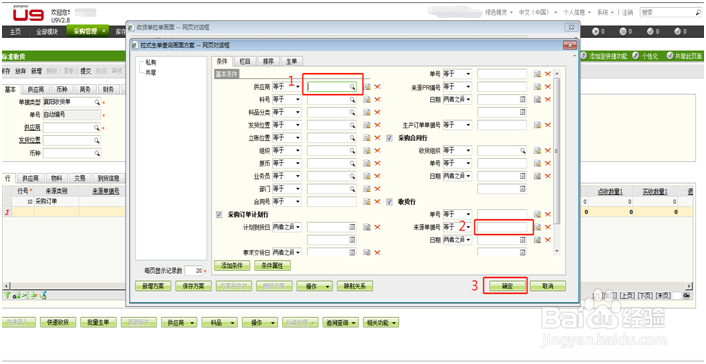Switch to the 排序 tab
The width and height of the screenshot is (706, 364).
click(x=269, y=61)
